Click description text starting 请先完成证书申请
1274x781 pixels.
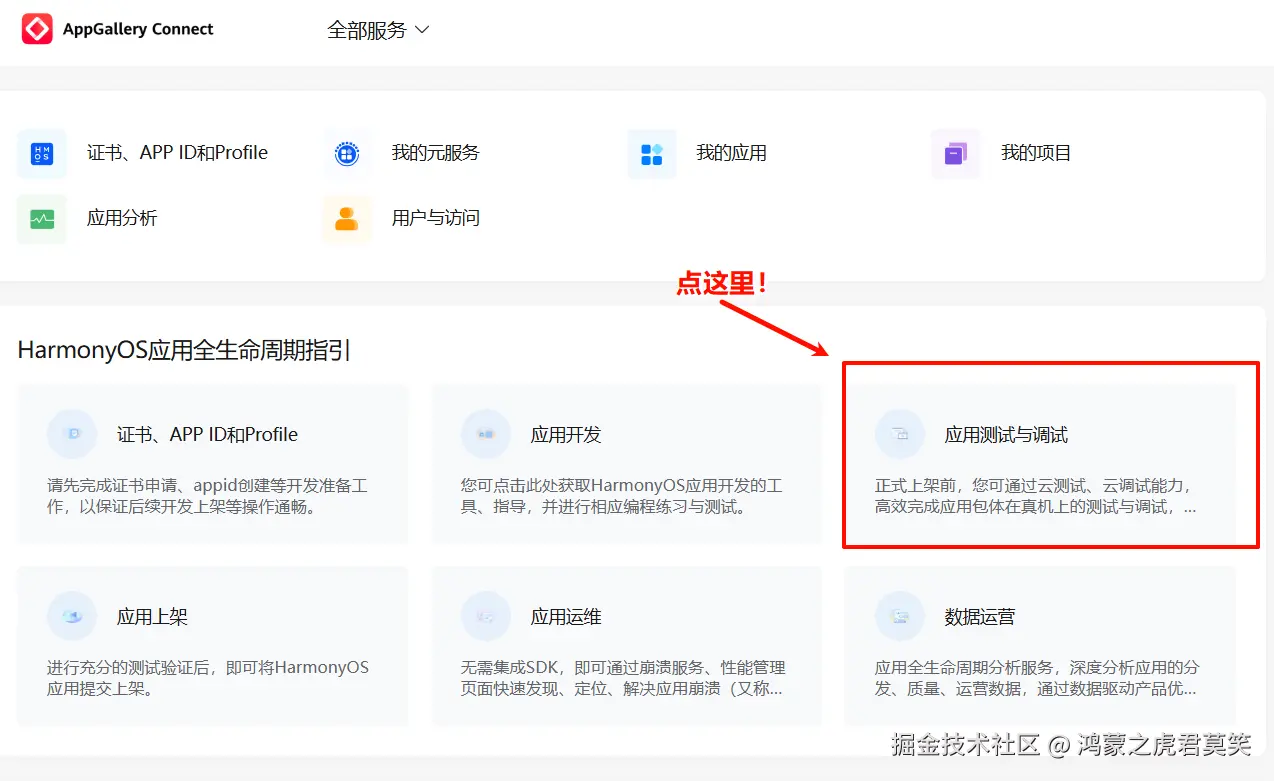tap(208, 496)
